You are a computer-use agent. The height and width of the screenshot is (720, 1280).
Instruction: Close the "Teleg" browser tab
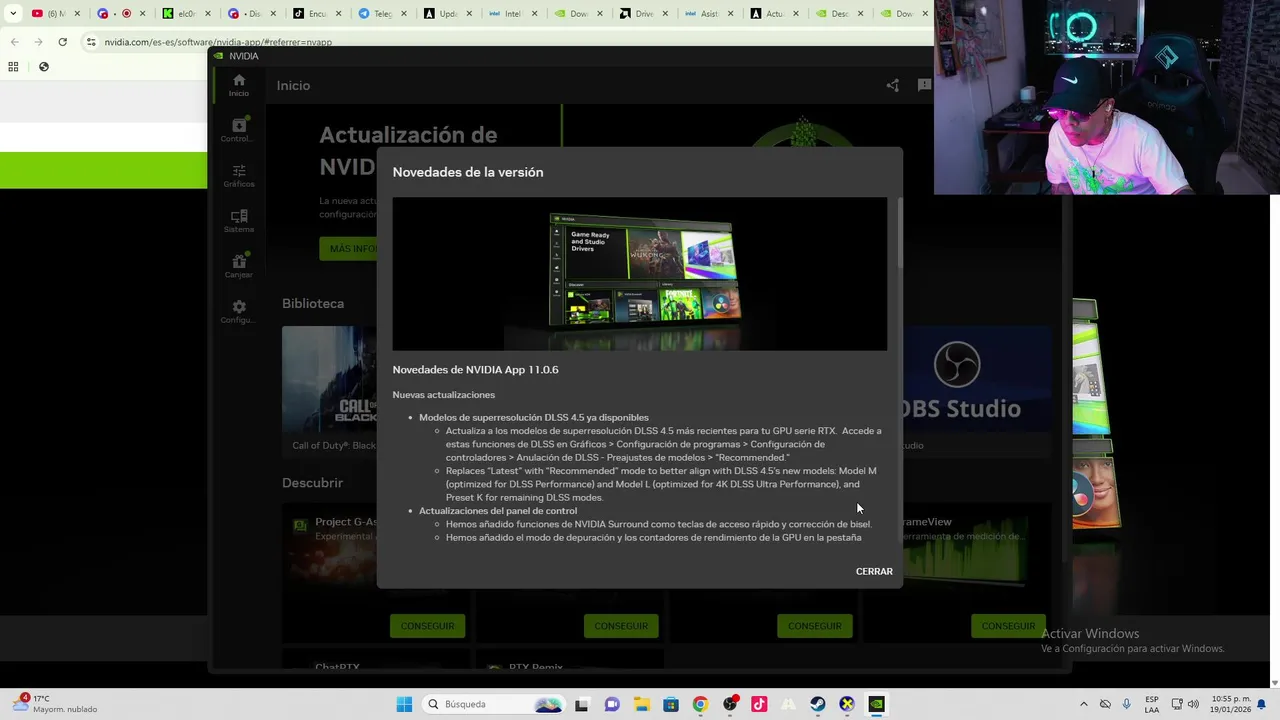404,14
